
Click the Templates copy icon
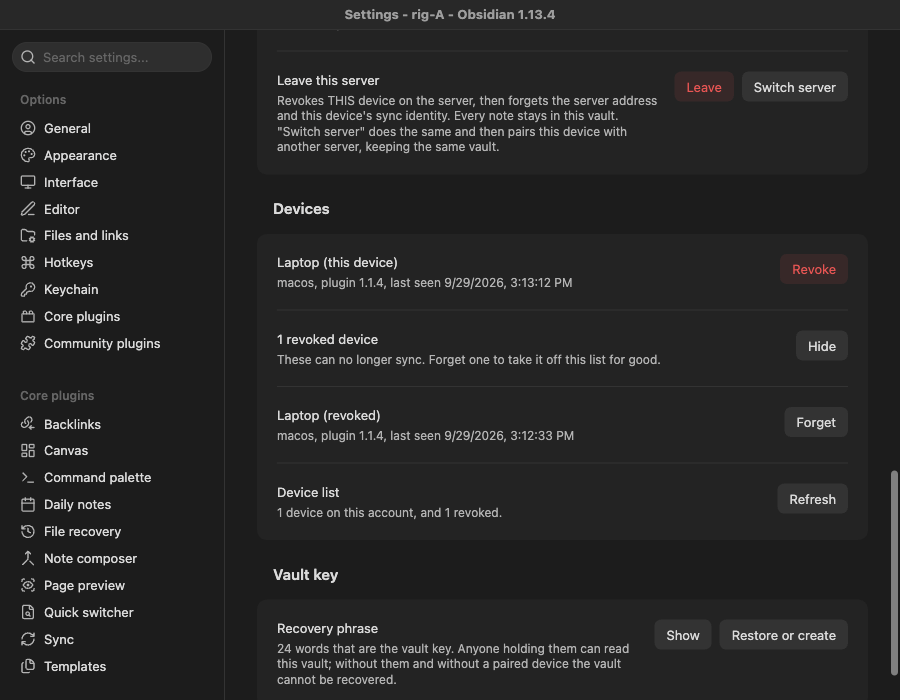coord(28,666)
